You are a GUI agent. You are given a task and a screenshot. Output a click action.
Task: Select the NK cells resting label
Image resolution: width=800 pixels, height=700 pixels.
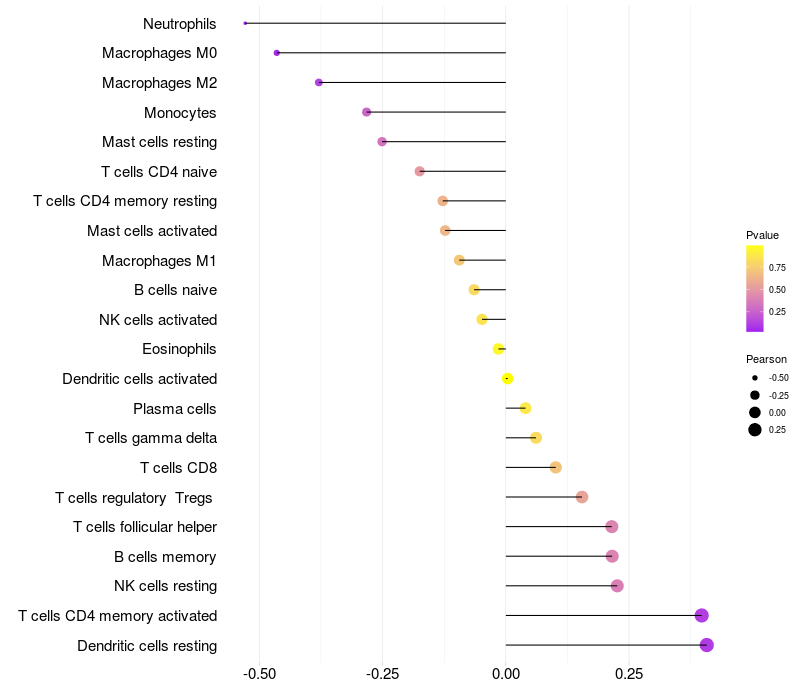tap(165, 586)
